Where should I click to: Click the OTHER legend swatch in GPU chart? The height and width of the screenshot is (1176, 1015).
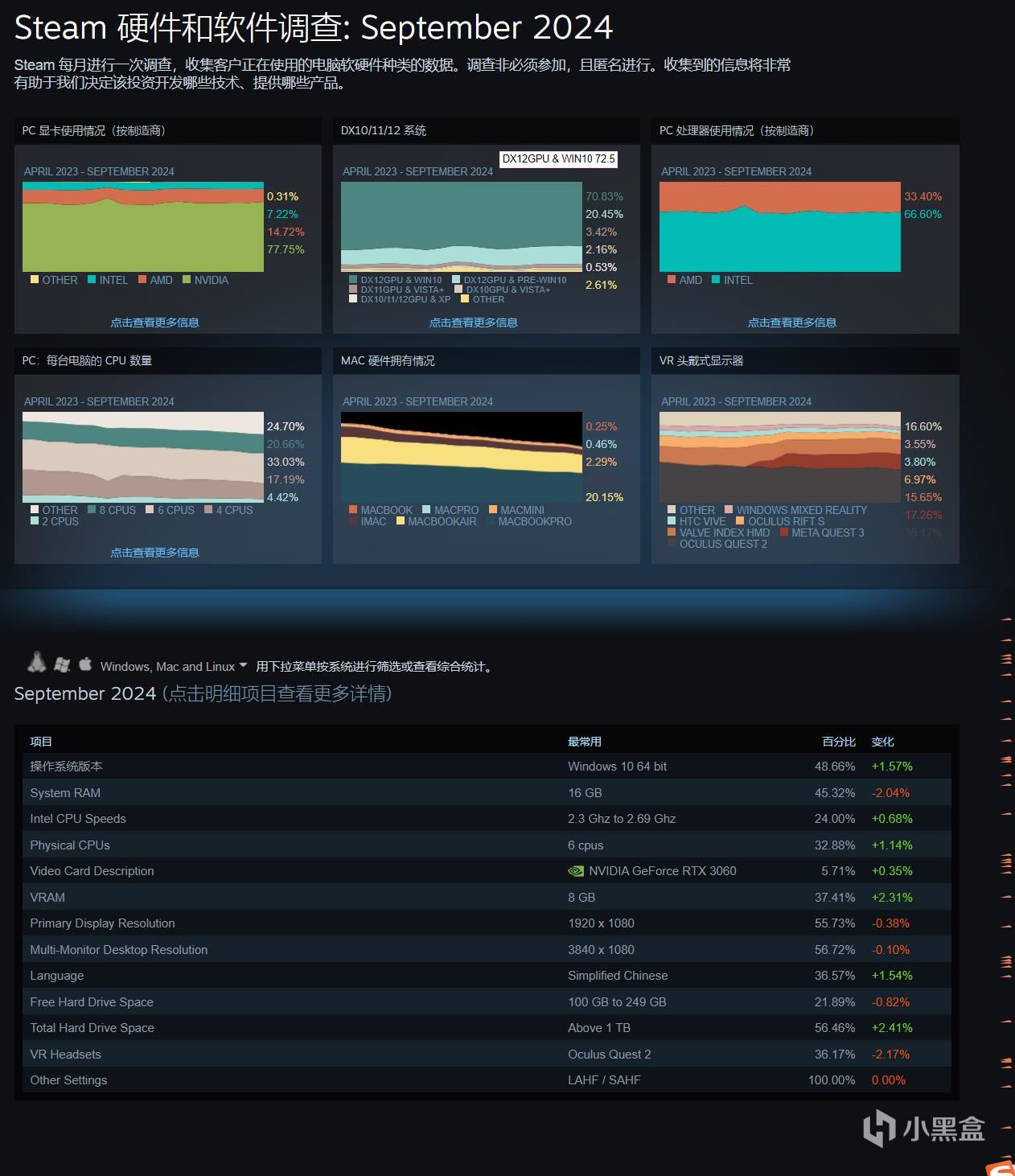tap(35, 280)
